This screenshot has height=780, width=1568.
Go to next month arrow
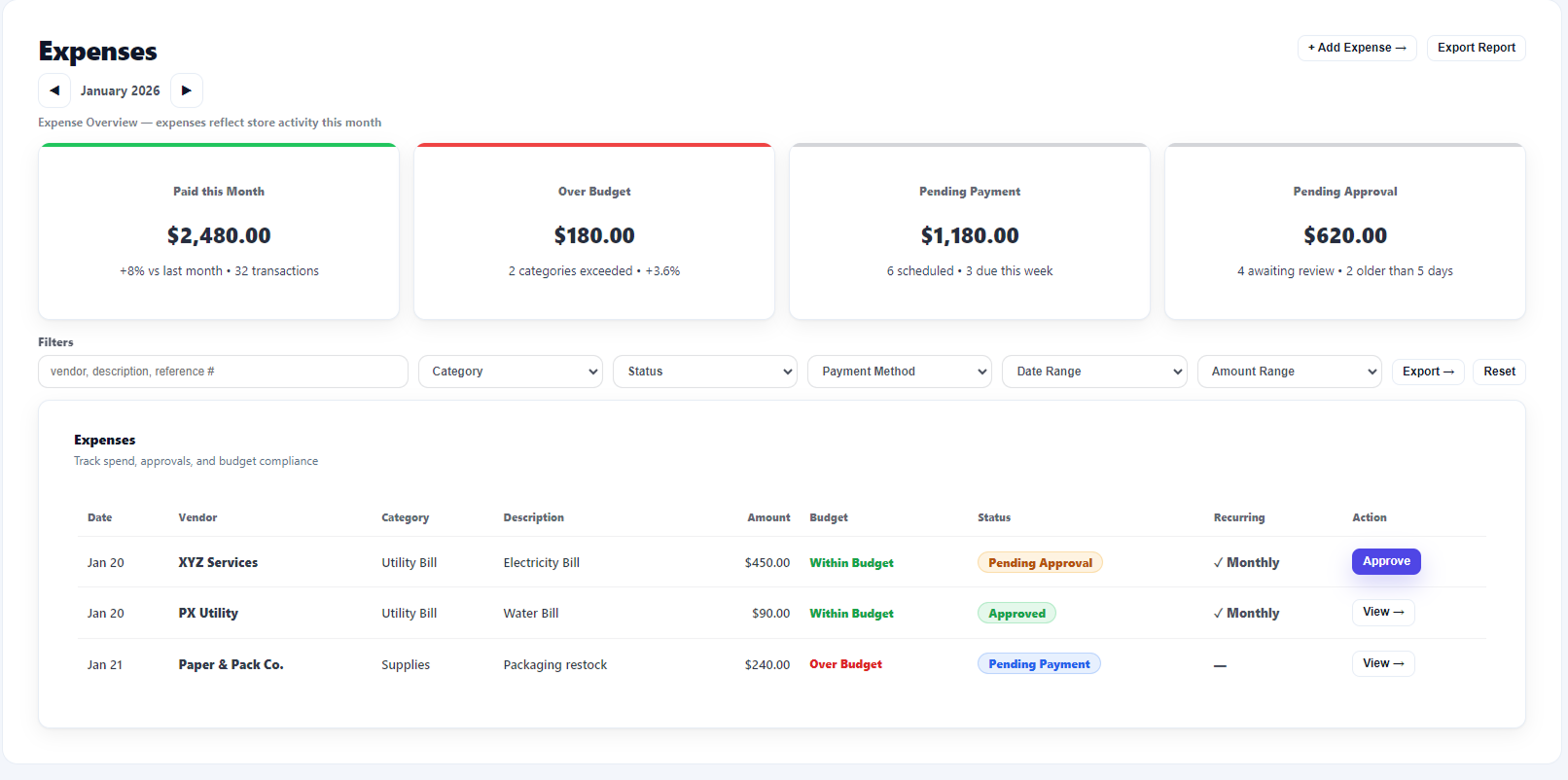pyautogui.click(x=187, y=90)
